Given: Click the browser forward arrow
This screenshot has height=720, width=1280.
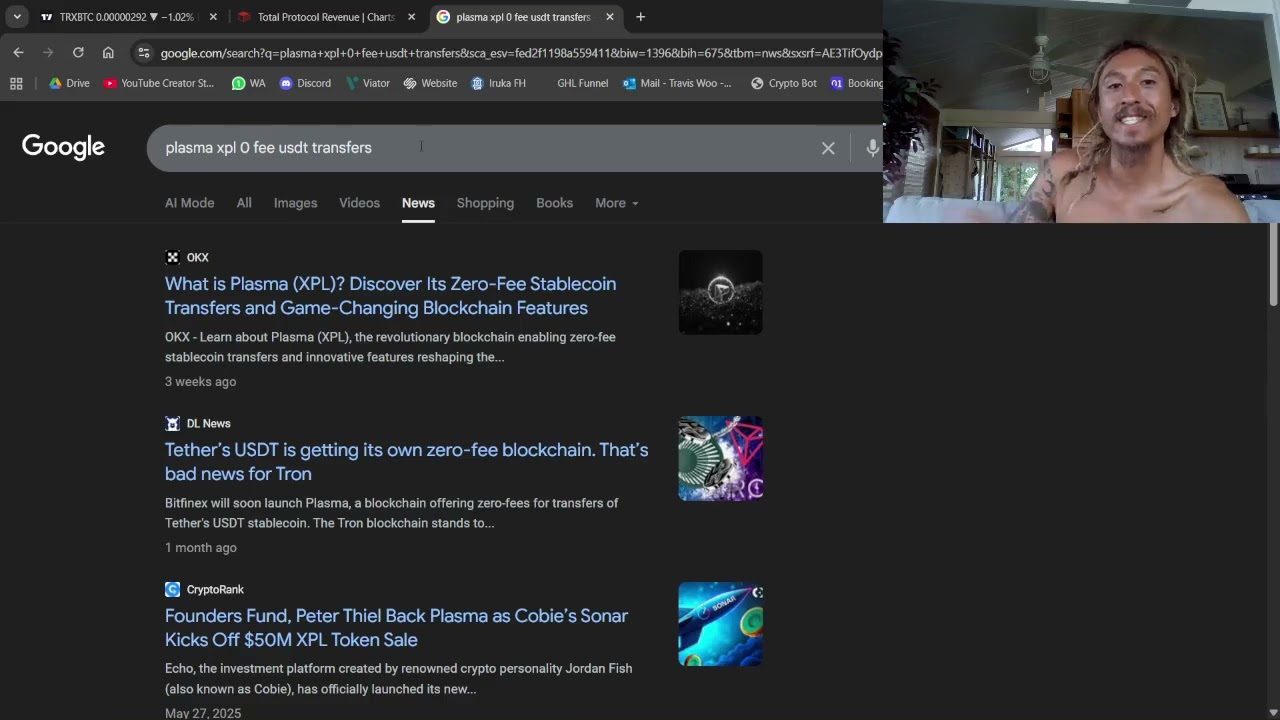Looking at the screenshot, I should click(x=48, y=52).
